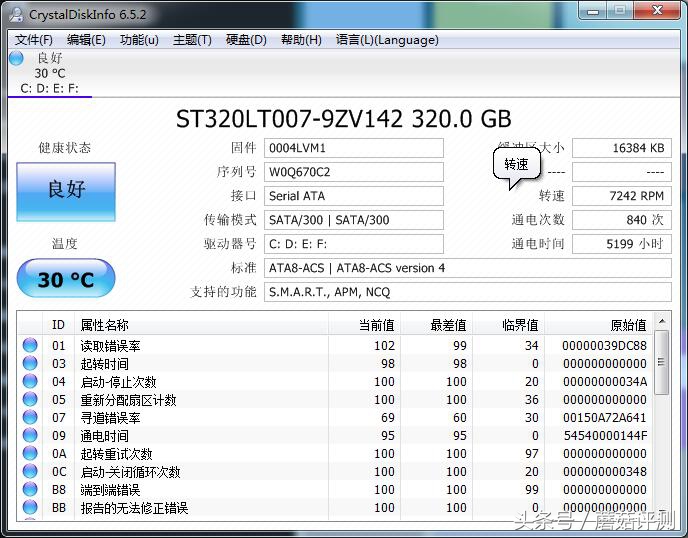The image size is (688, 538).
Task: Click the CrystalDiskInfo app icon in title bar
Action: click(16, 14)
